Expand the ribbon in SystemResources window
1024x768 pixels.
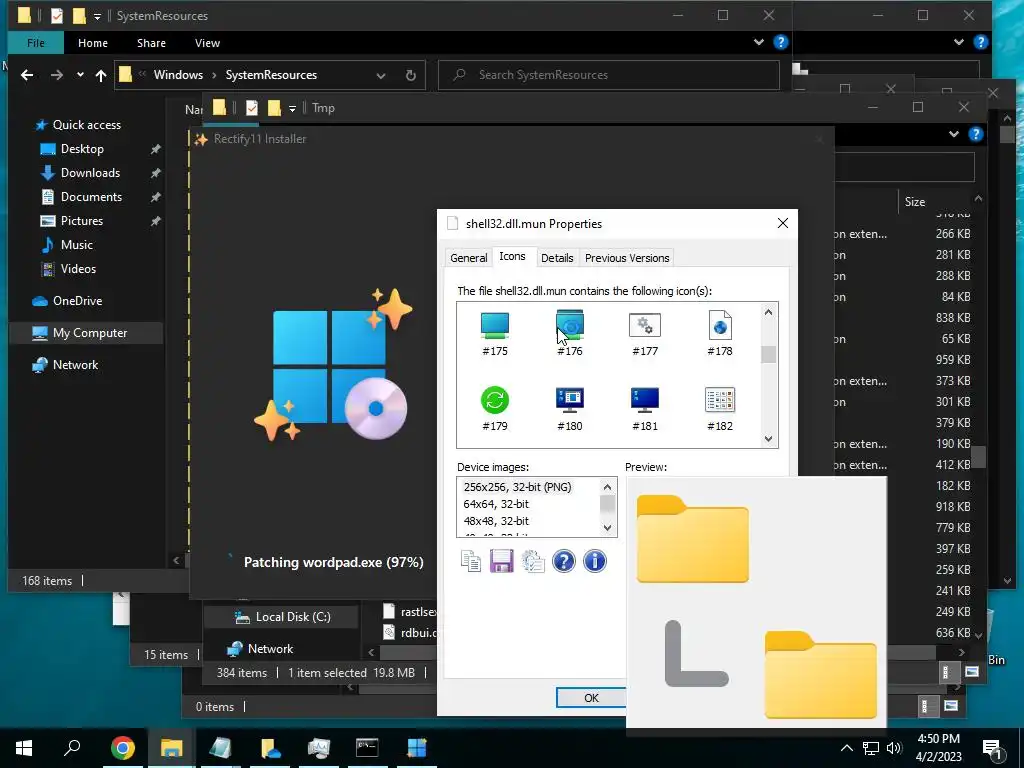coord(759,42)
